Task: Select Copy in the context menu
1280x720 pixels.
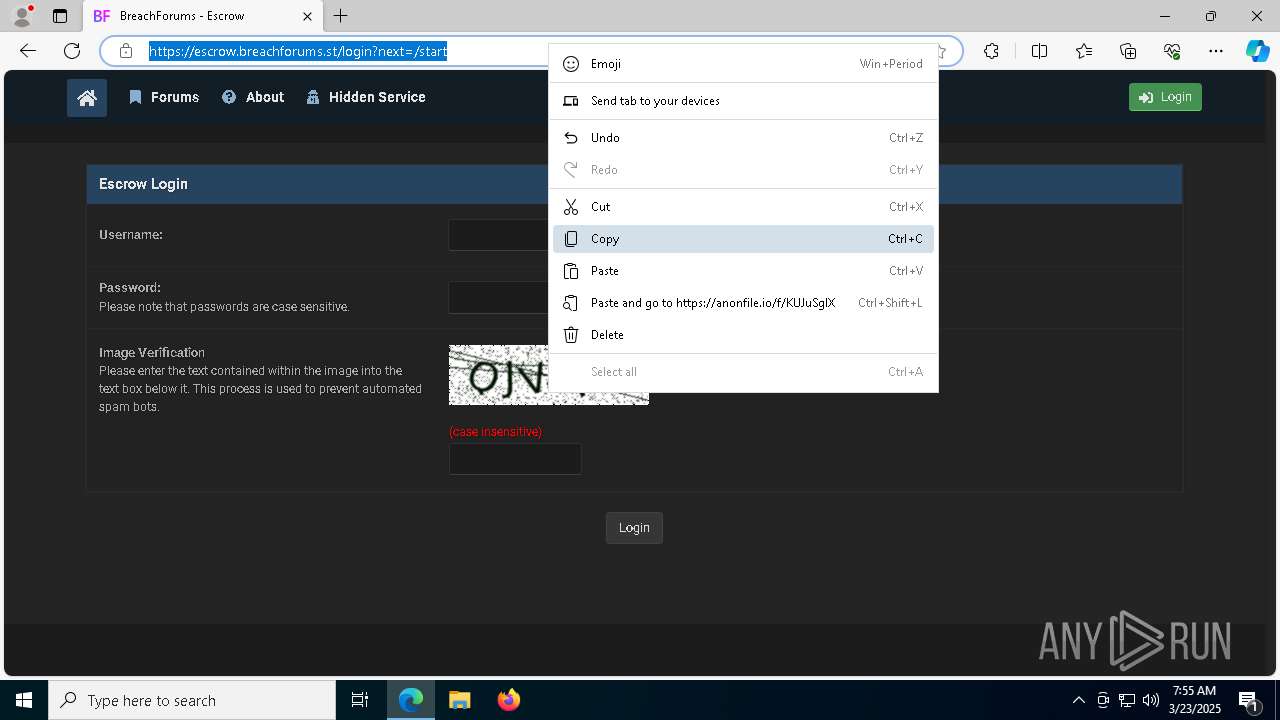Action: (743, 239)
